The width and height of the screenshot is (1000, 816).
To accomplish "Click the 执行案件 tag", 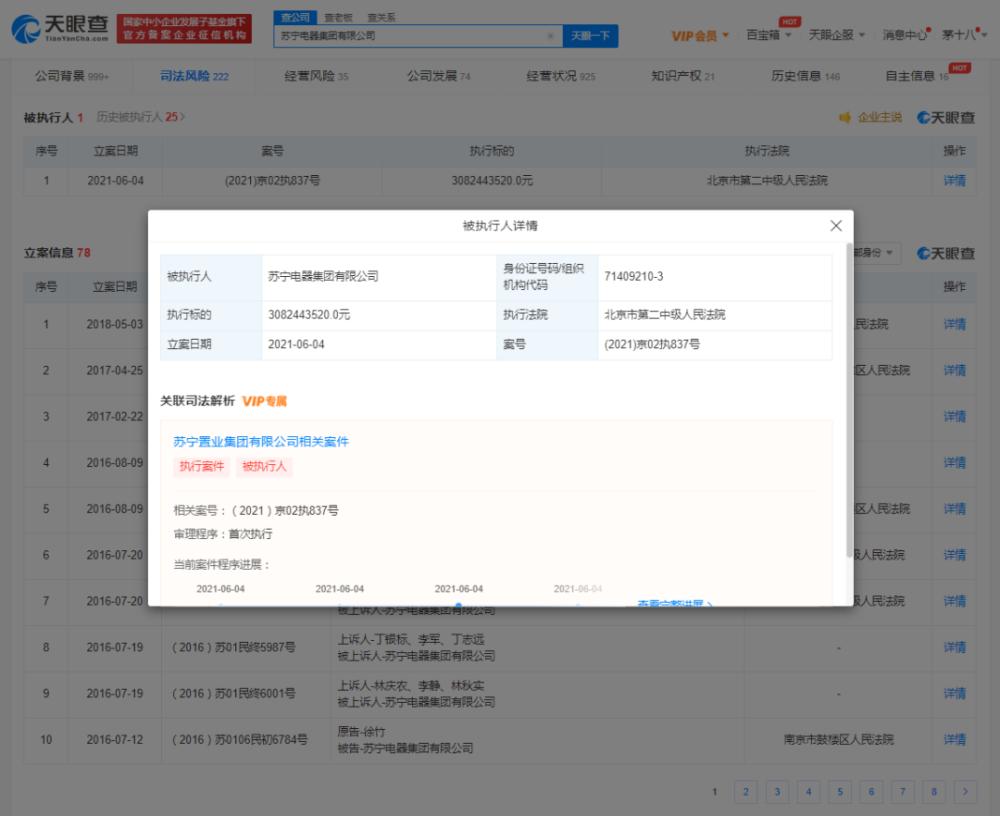I will 202,466.
